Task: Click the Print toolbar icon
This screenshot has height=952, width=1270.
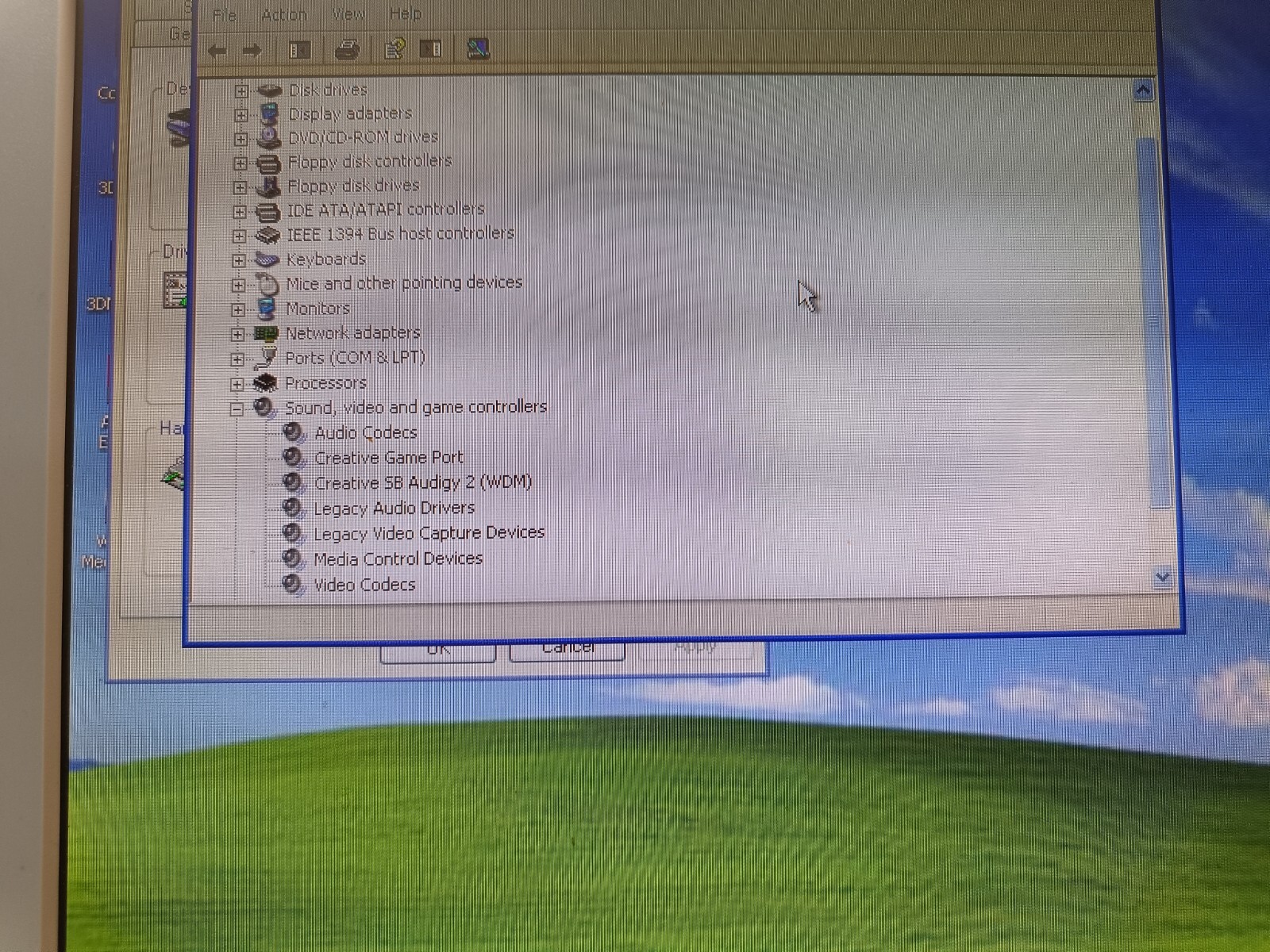Action: tap(348, 50)
